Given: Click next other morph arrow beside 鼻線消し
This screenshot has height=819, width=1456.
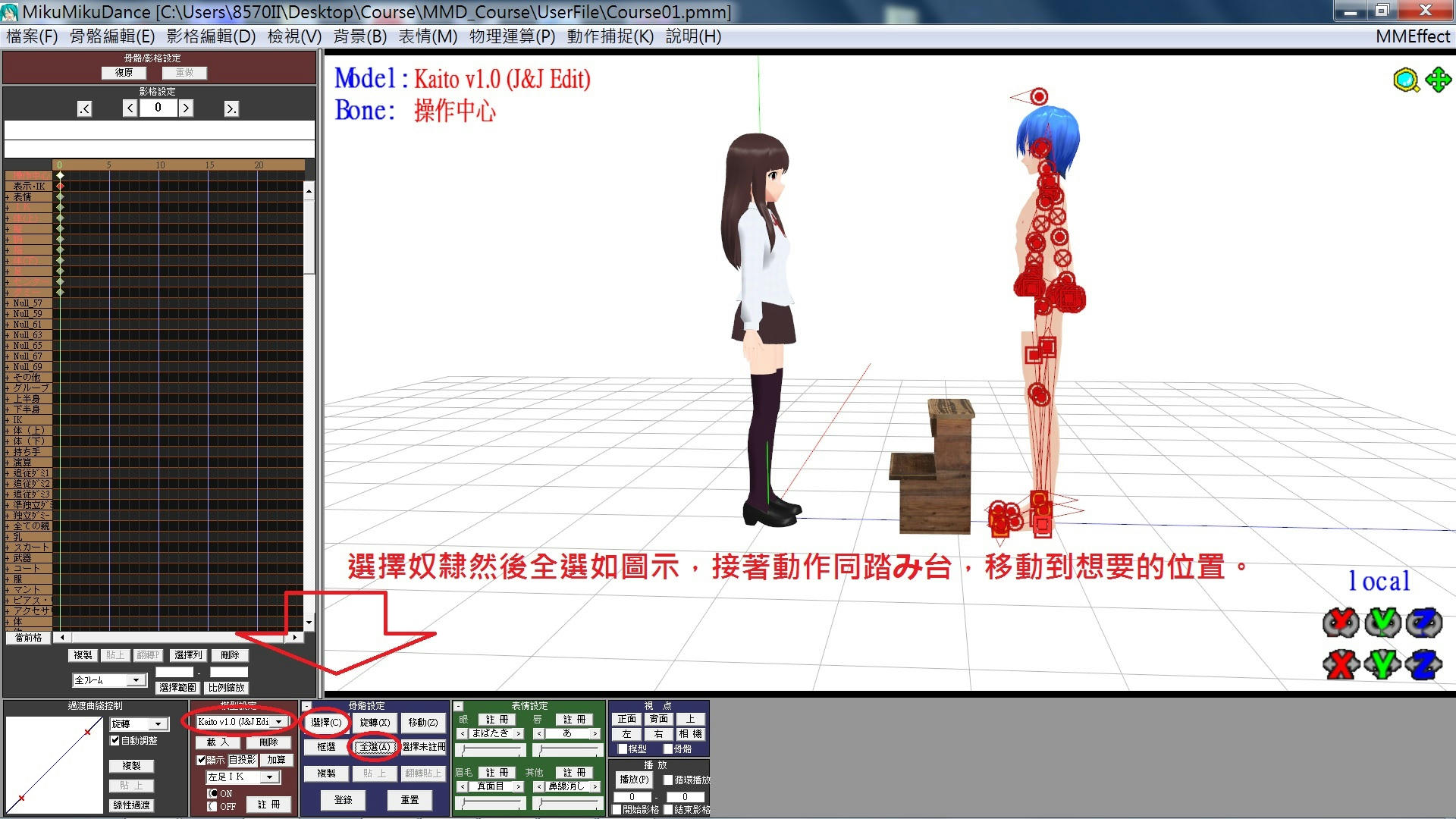Looking at the screenshot, I should coord(595,786).
